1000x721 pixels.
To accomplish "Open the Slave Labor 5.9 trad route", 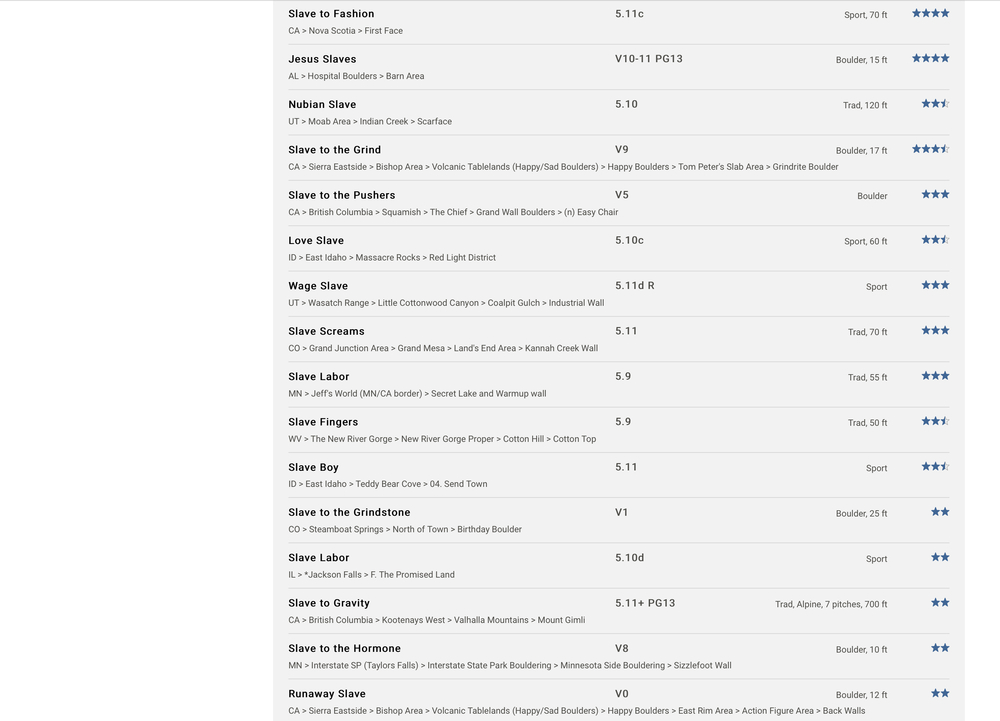I will 318,377.
